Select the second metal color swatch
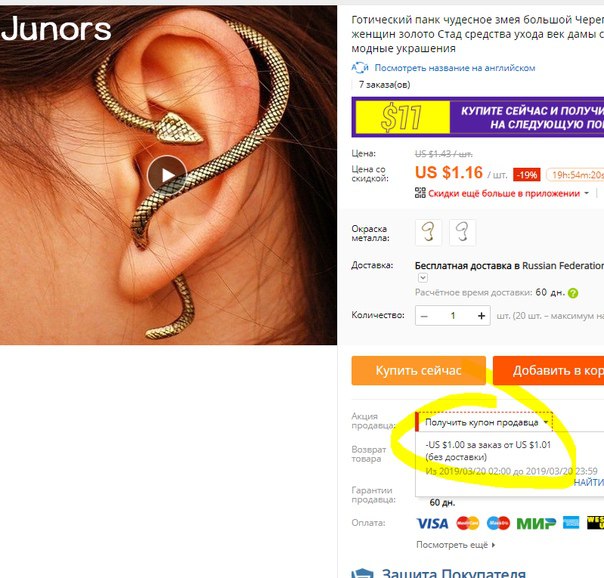 [x=463, y=232]
